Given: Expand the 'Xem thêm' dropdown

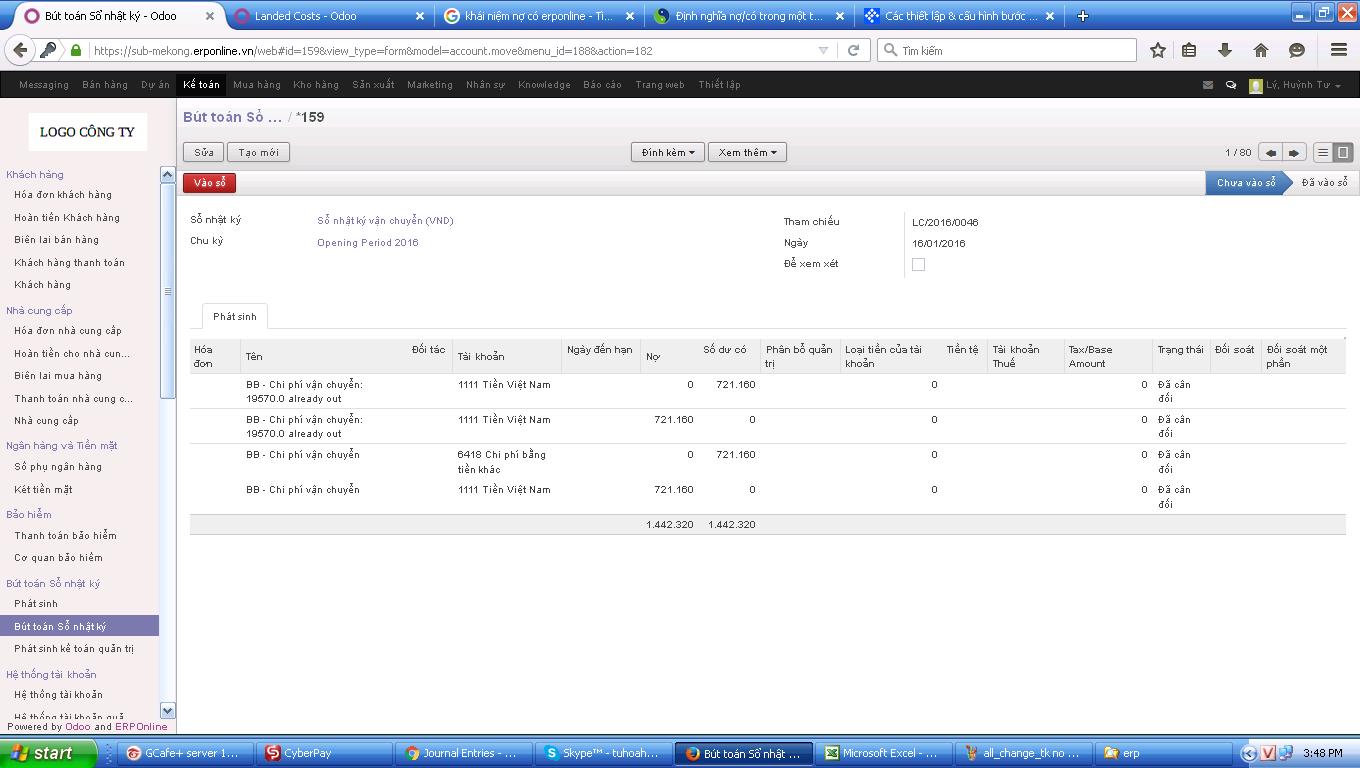Looking at the screenshot, I should [x=747, y=152].
